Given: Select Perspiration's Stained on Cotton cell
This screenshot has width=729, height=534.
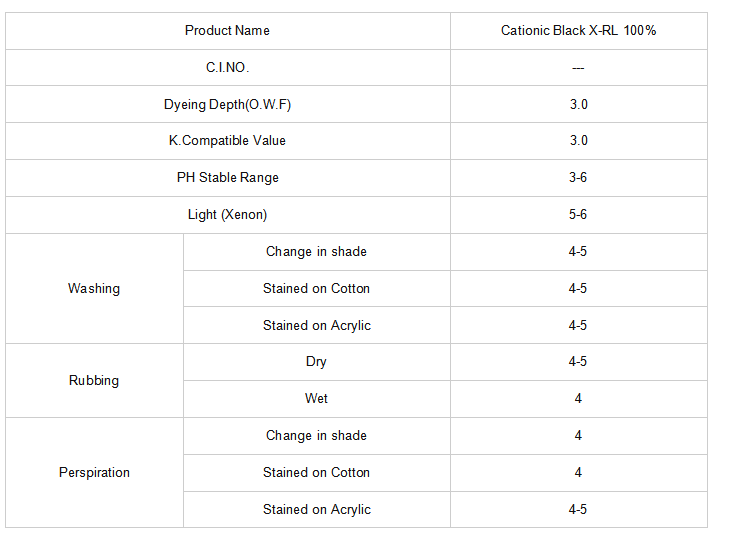Looking at the screenshot, I should click(317, 473).
